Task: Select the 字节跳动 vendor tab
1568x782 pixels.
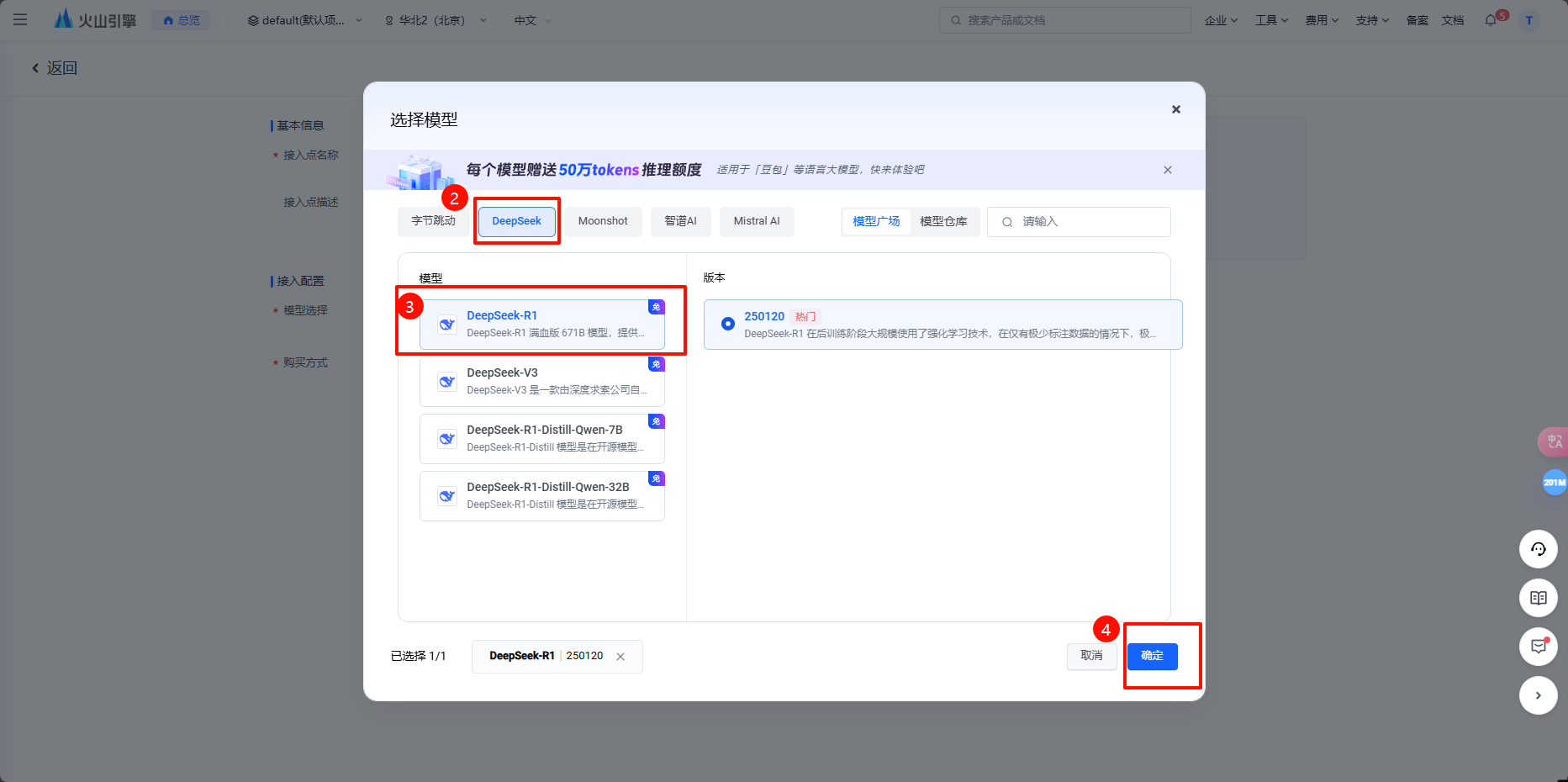Action: (x=433, y=221)
